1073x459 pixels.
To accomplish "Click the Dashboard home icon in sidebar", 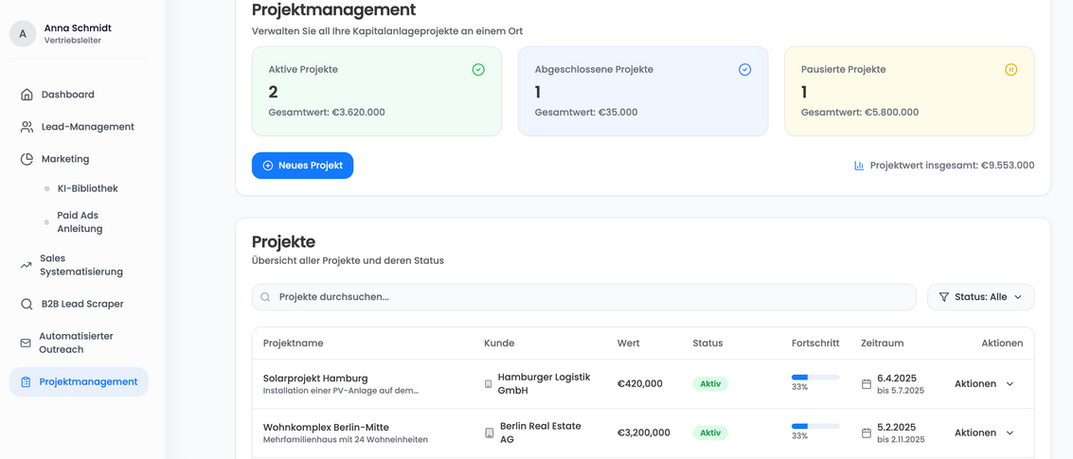I will coord(27,95).
